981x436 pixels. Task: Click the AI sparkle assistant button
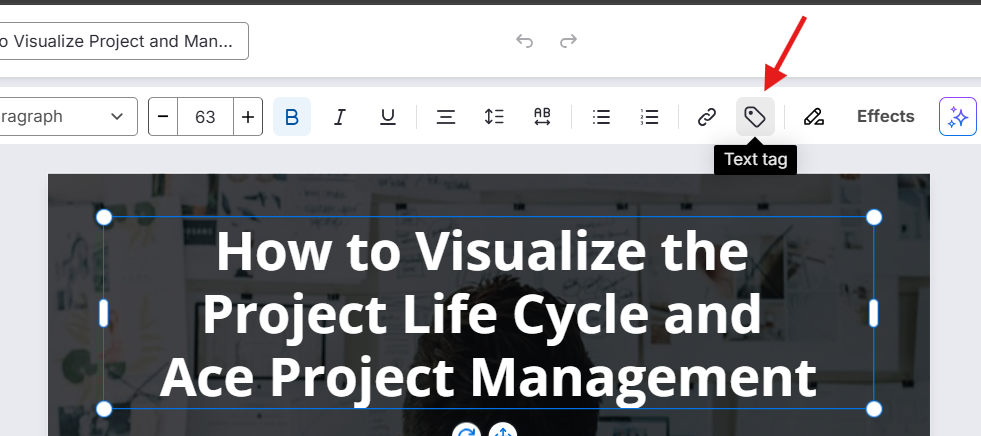pos(957,117)
